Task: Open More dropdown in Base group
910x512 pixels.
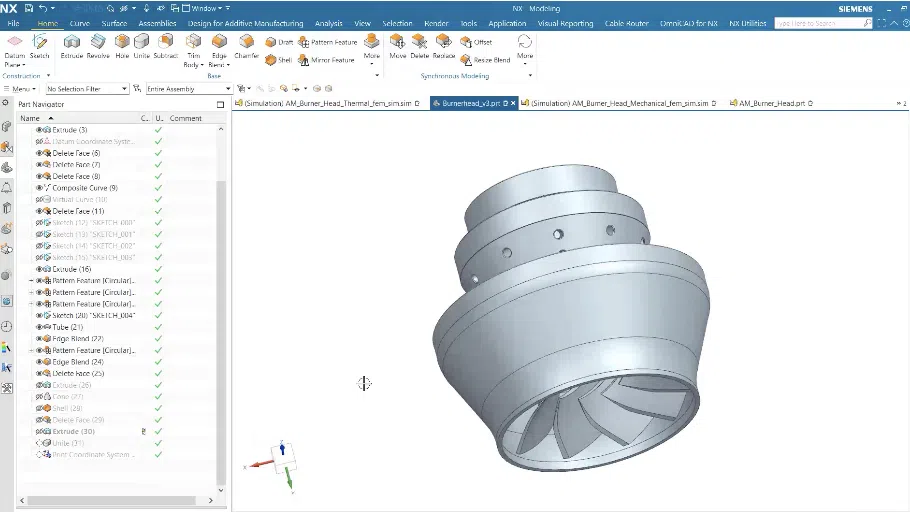Action: click(x=372, y=51)
